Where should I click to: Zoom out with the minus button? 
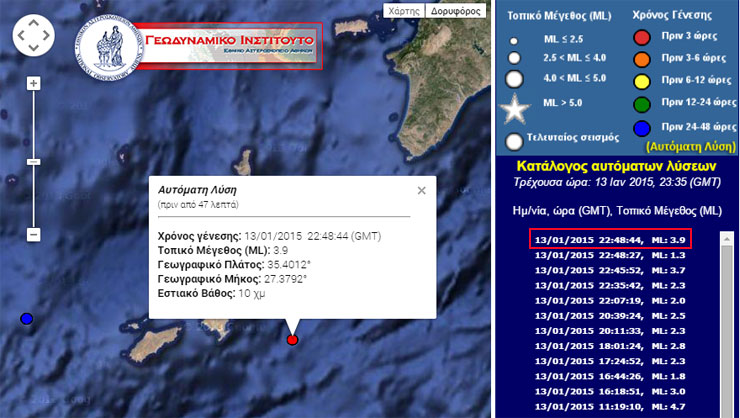33,234
